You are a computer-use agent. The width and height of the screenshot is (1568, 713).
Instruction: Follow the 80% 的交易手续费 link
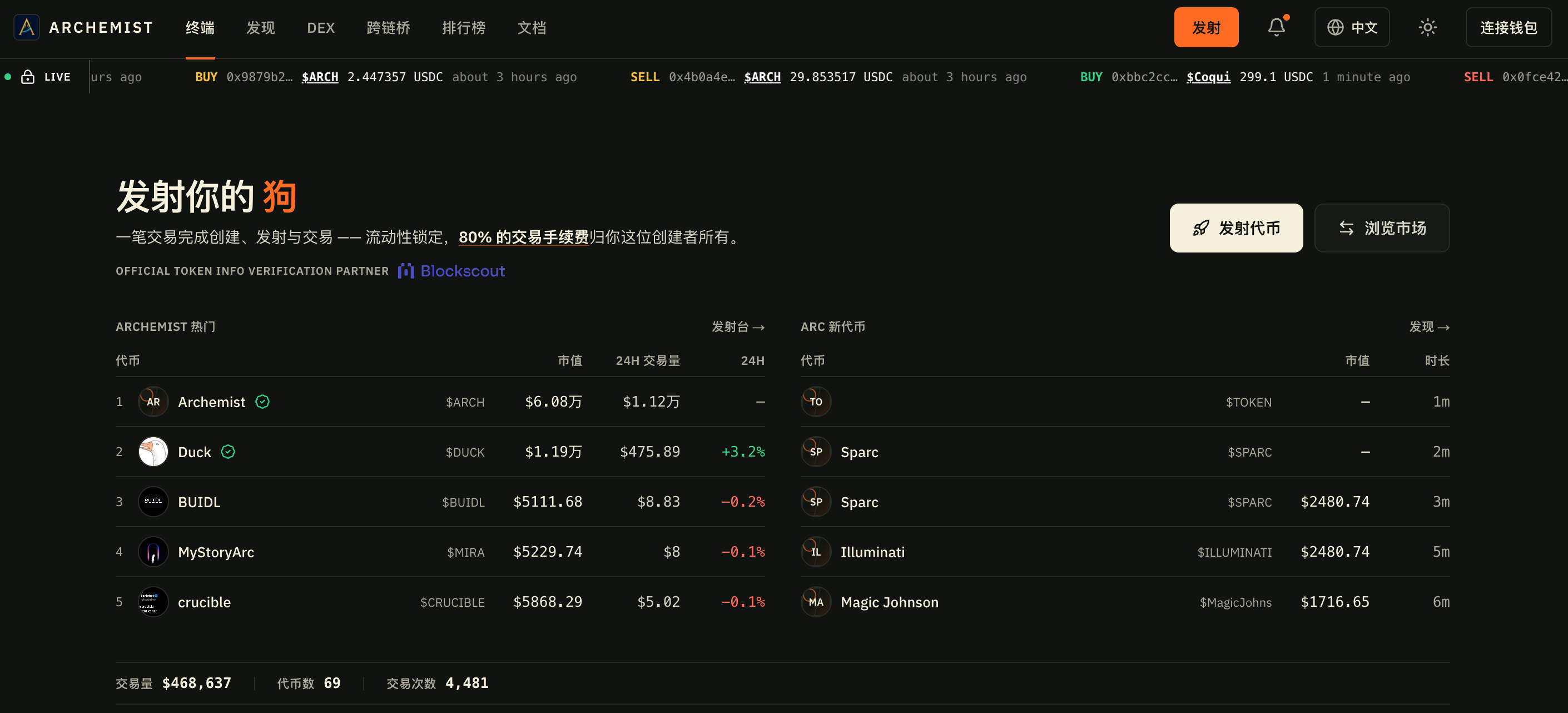pos(523,237)
